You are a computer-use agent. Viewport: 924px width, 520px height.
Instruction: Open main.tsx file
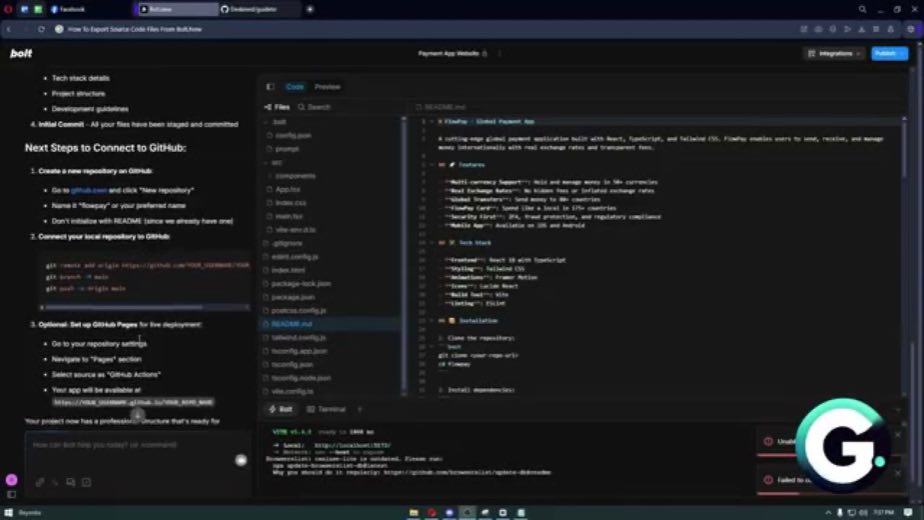point(289,217)
